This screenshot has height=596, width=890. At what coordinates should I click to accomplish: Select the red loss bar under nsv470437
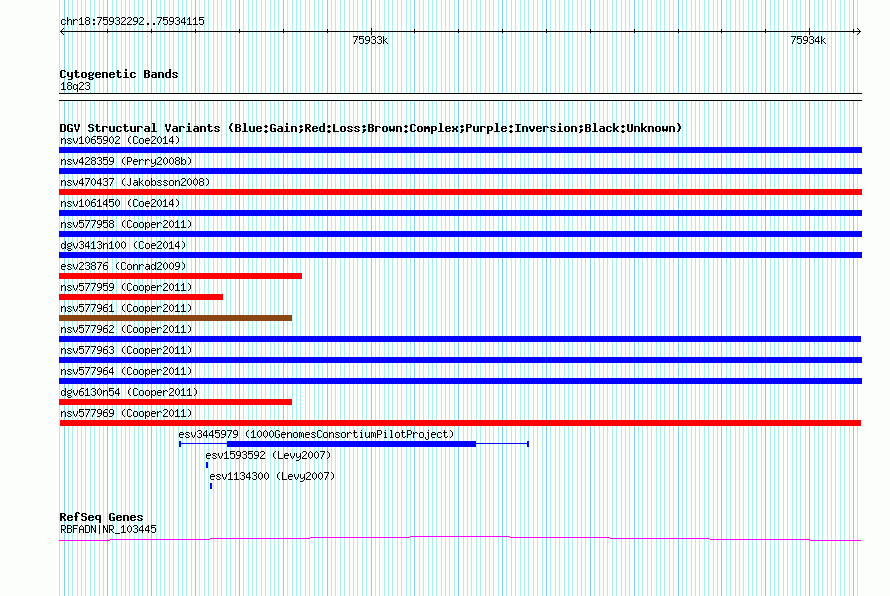[x=460, y=192]
